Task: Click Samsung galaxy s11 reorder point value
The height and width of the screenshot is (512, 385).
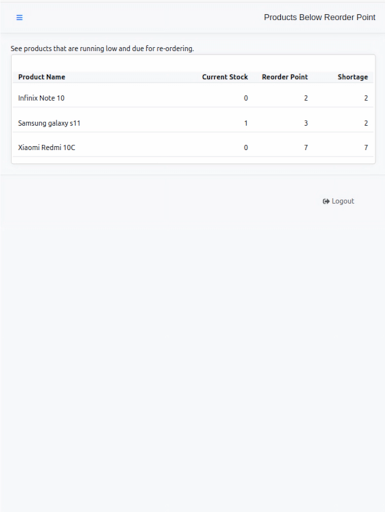Action: pyautogui.click(x=306, y=123)
